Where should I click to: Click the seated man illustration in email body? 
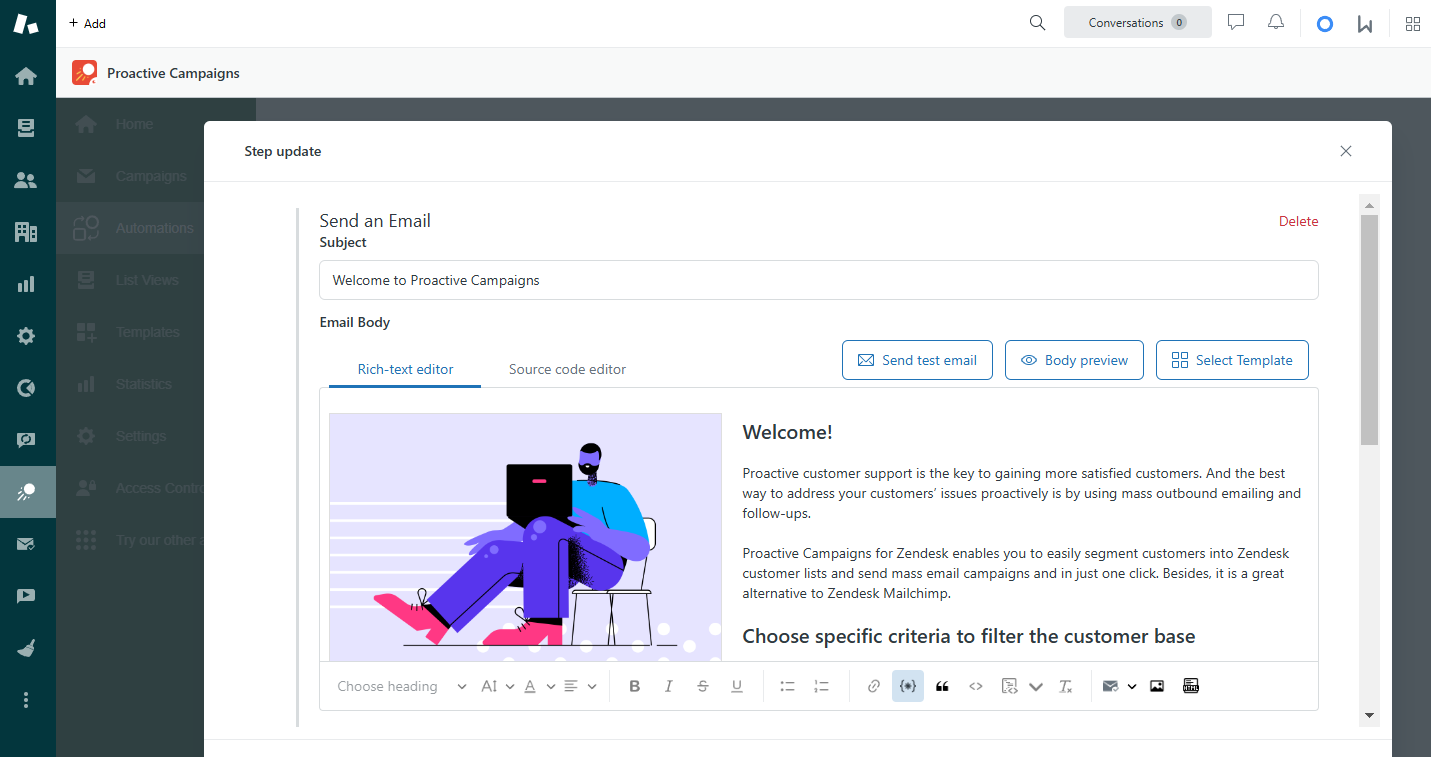[525, 536]
